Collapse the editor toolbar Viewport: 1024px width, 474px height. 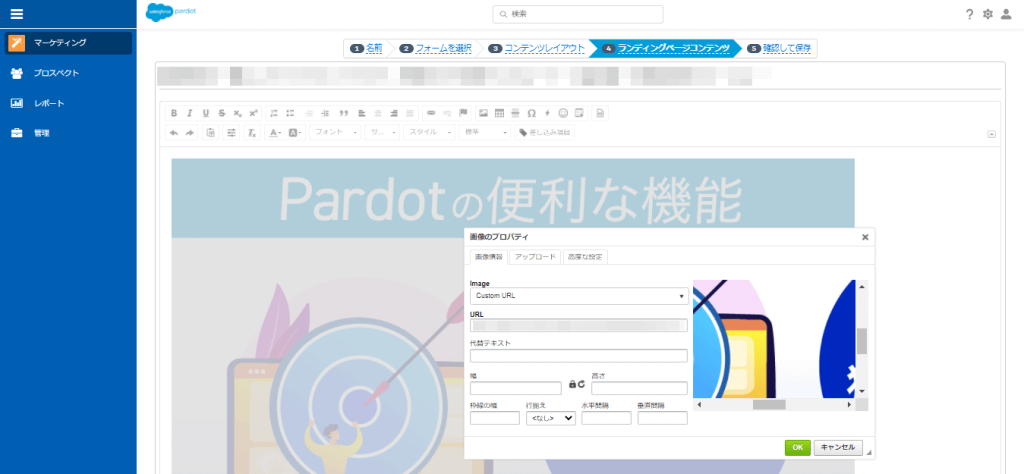pyautogui.click(x=991, y=134)
